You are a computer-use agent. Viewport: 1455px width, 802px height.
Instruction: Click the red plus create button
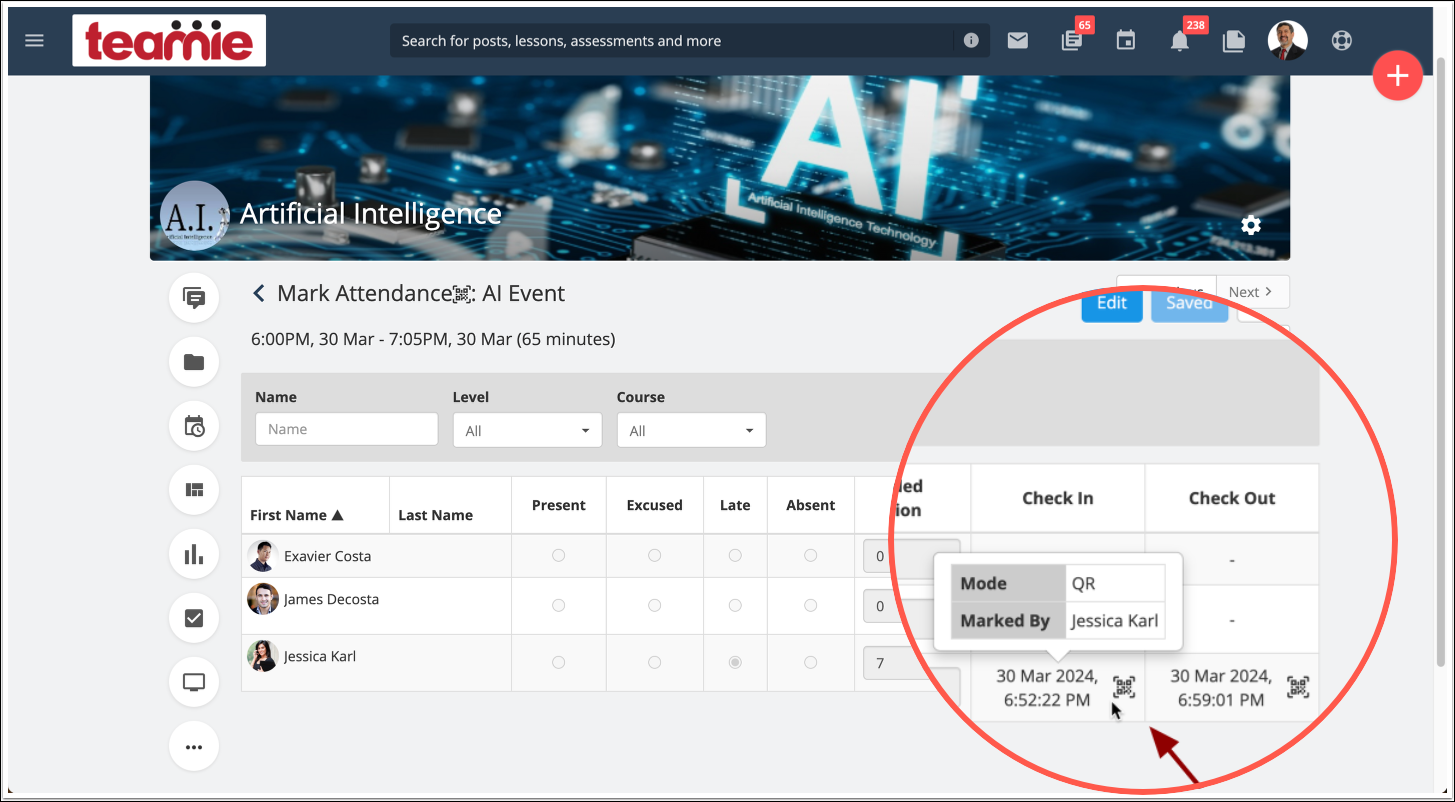coord(1397,75)
